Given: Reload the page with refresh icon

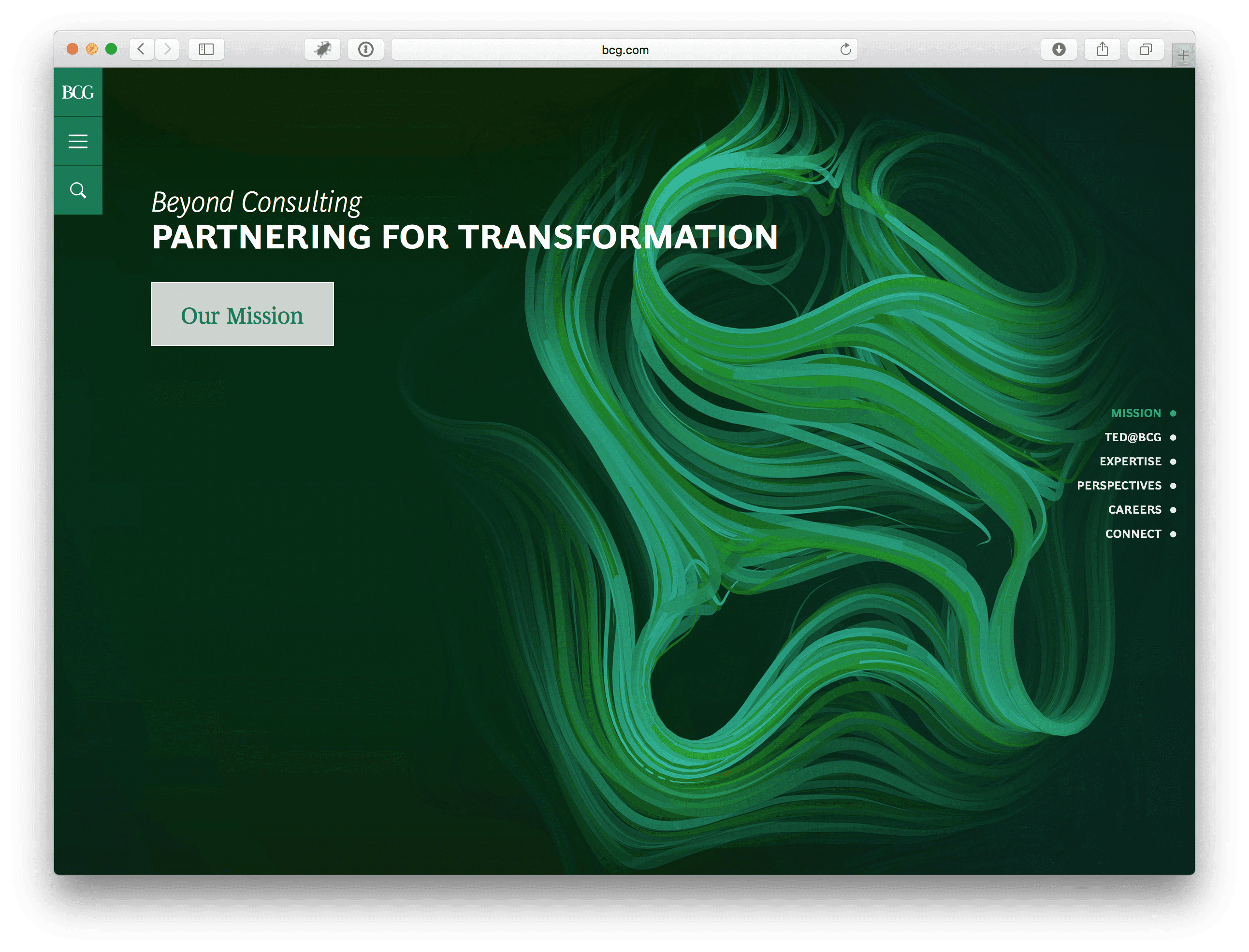Looking at the screenshot, I should click(x=845, y=49).
